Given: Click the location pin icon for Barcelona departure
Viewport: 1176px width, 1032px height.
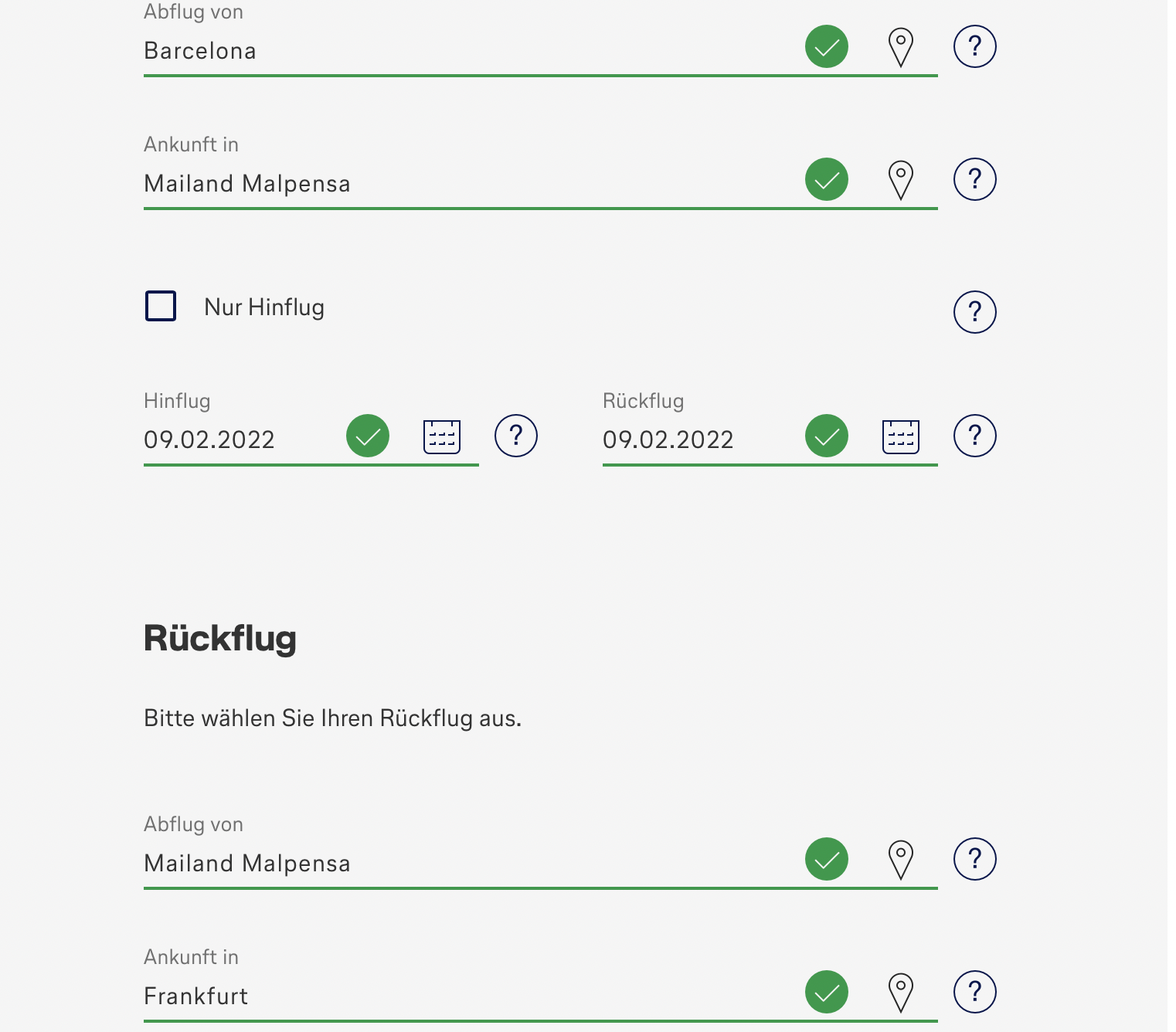Looking at the screenshot, I should [900, 47].
